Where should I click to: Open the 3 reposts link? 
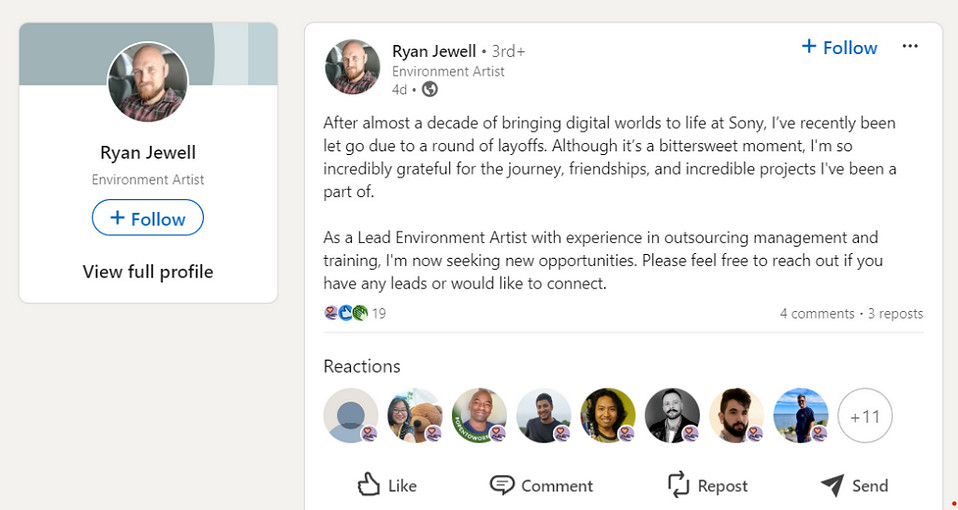895,313
